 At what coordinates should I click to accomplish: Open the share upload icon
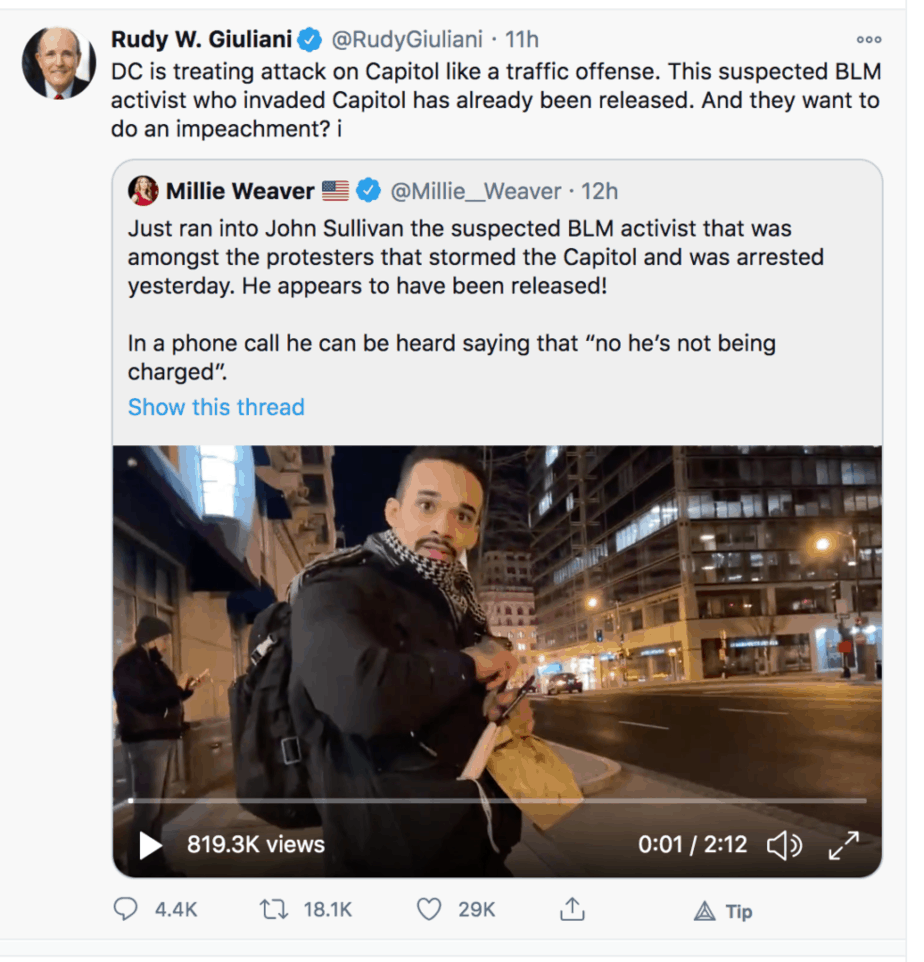point(571,910)
